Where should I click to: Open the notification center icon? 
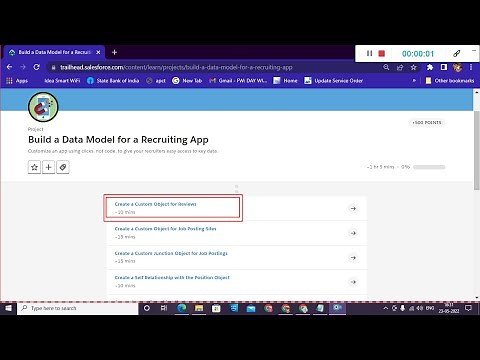point(468,308)
